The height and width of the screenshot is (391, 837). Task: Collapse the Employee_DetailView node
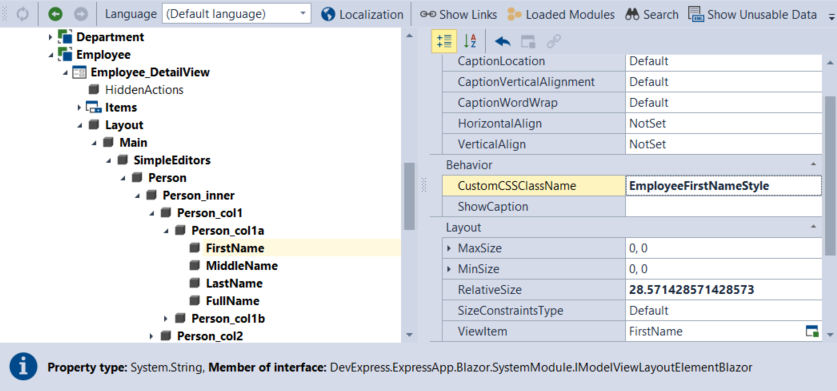pyautogui.click(x=65, y=73)
